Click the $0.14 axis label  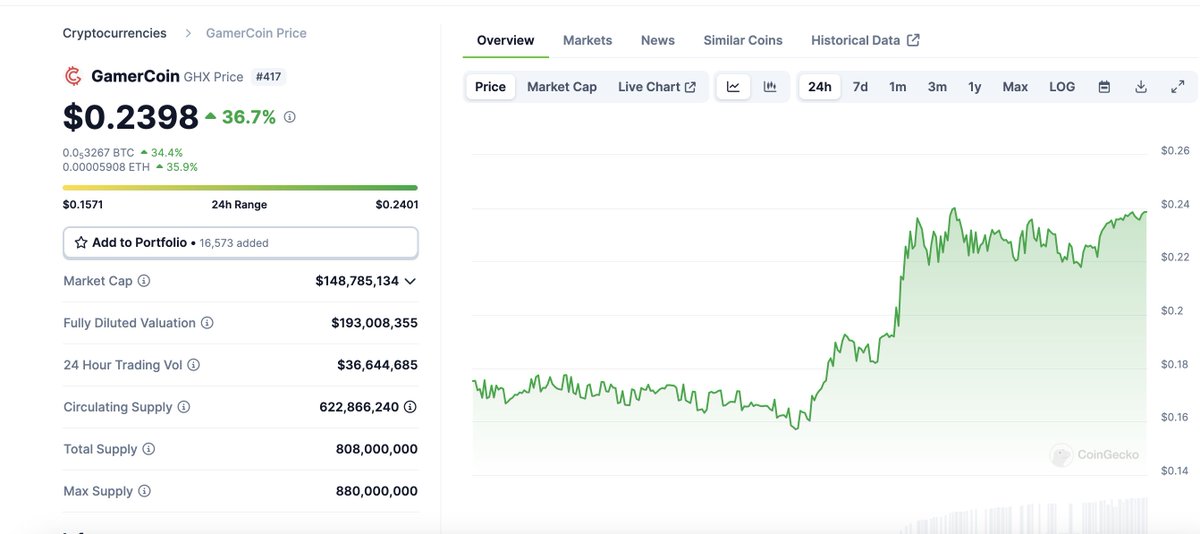[x=1175, y=470]
